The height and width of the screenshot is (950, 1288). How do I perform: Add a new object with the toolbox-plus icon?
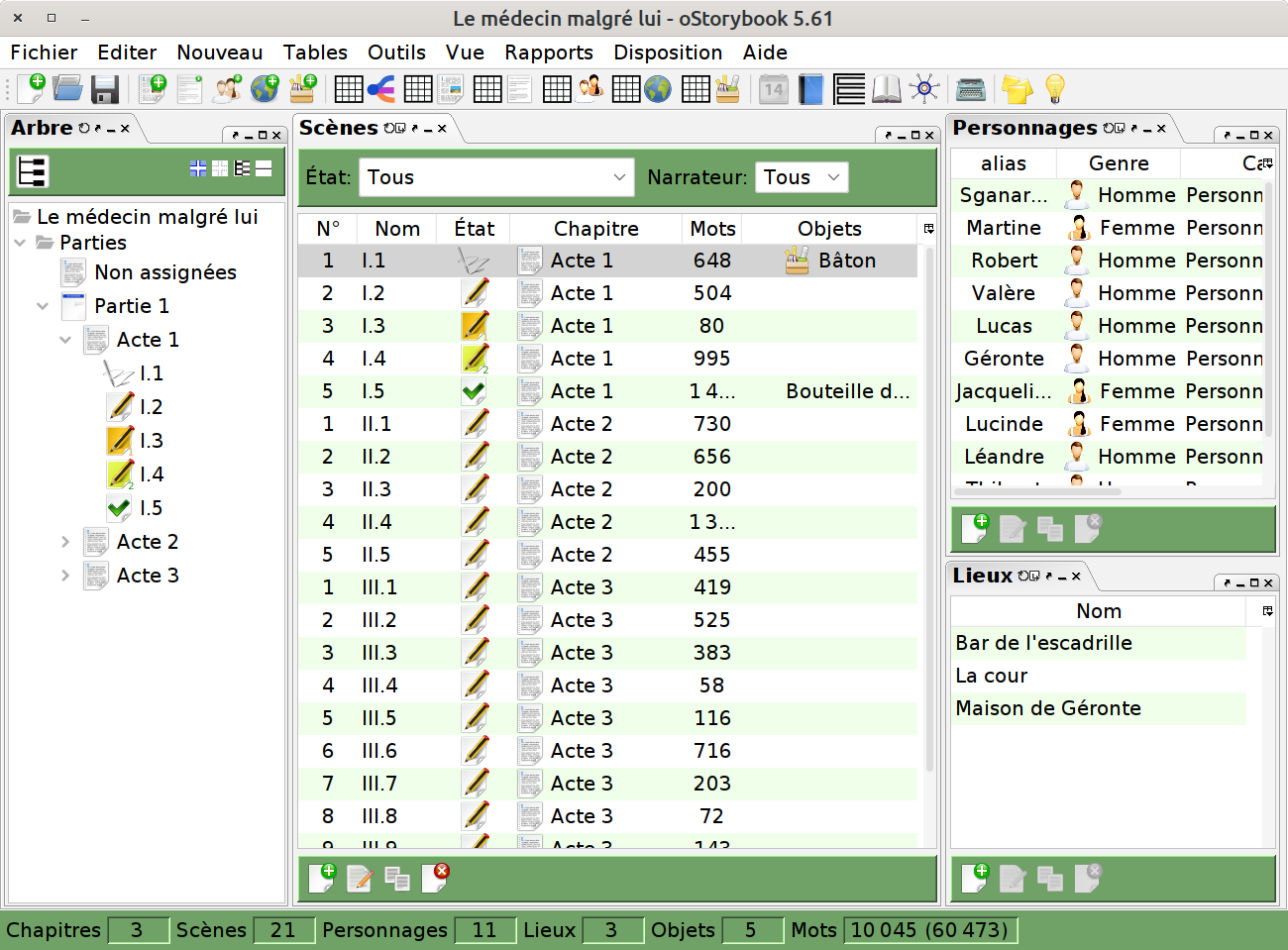[x=302, y=89]
